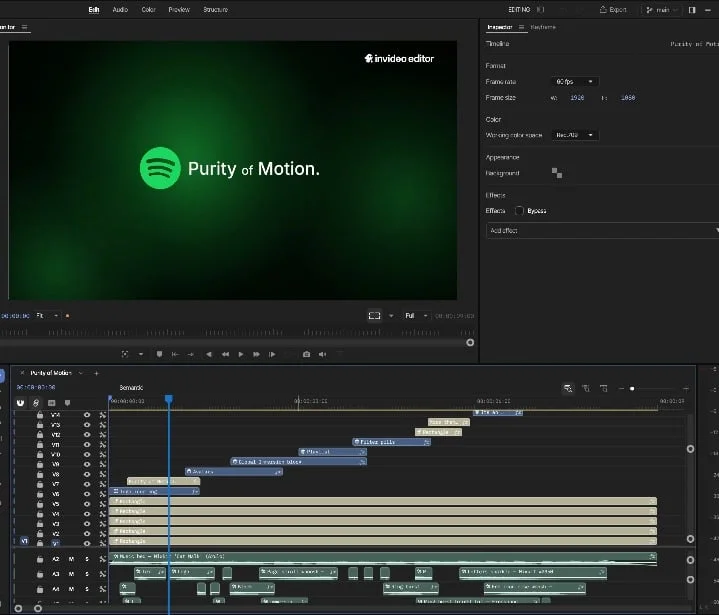
Task: Go to in point button
Action: pos(175,354)
